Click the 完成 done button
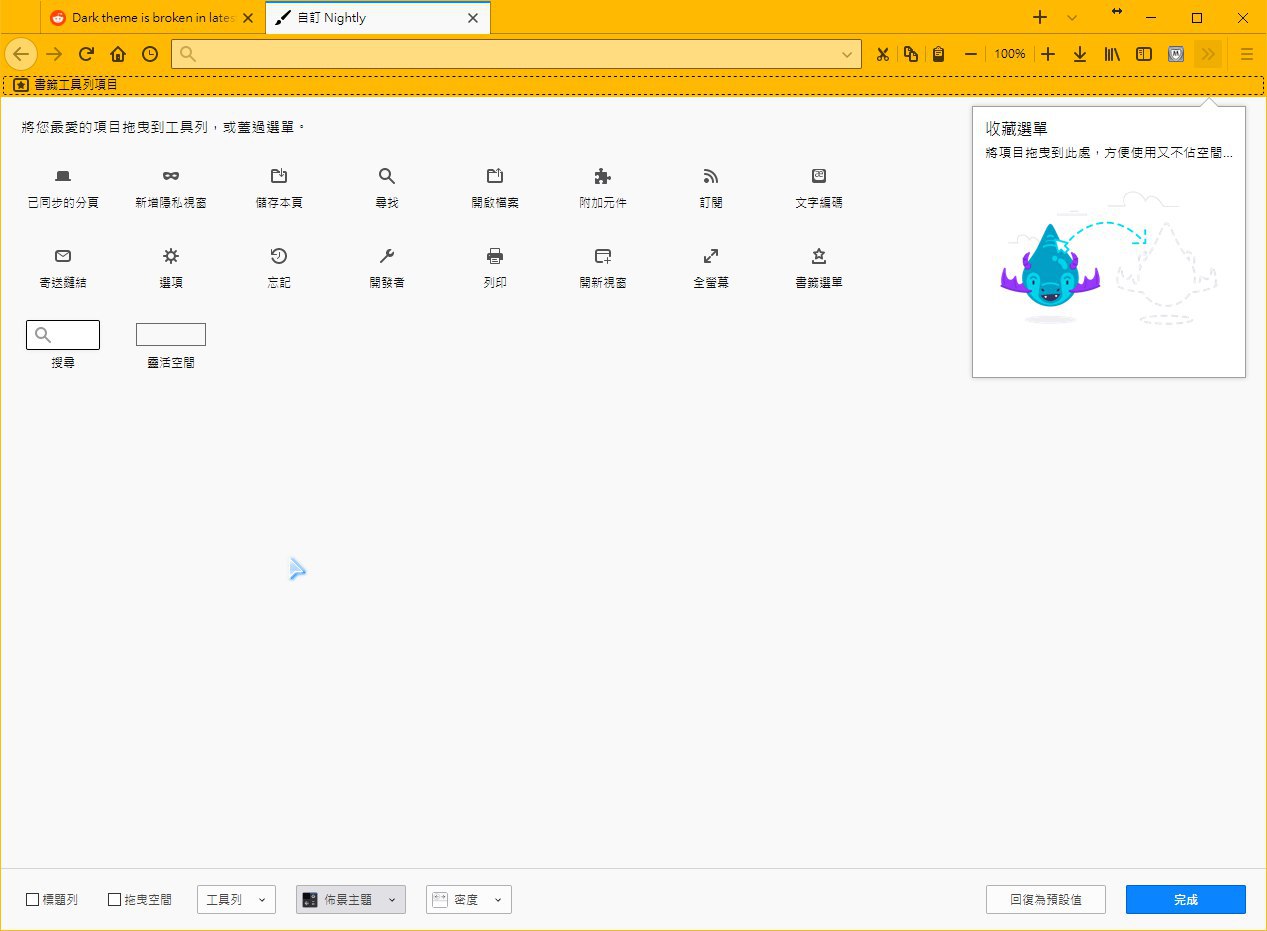 click(x=1185, y=900)
